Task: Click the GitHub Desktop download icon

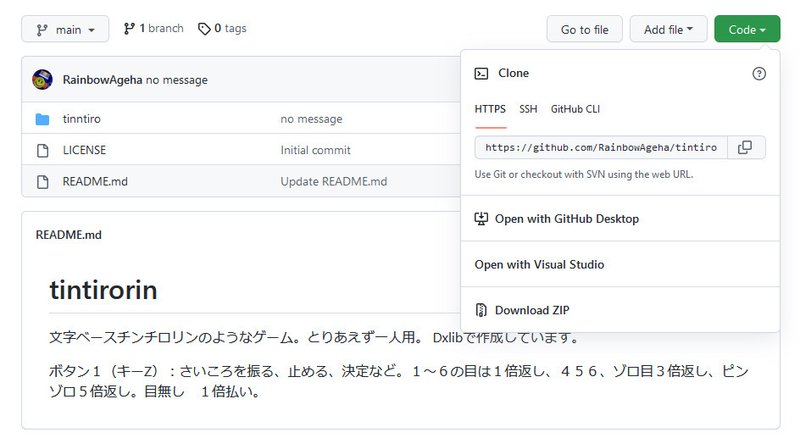Action: pos(481,219)
